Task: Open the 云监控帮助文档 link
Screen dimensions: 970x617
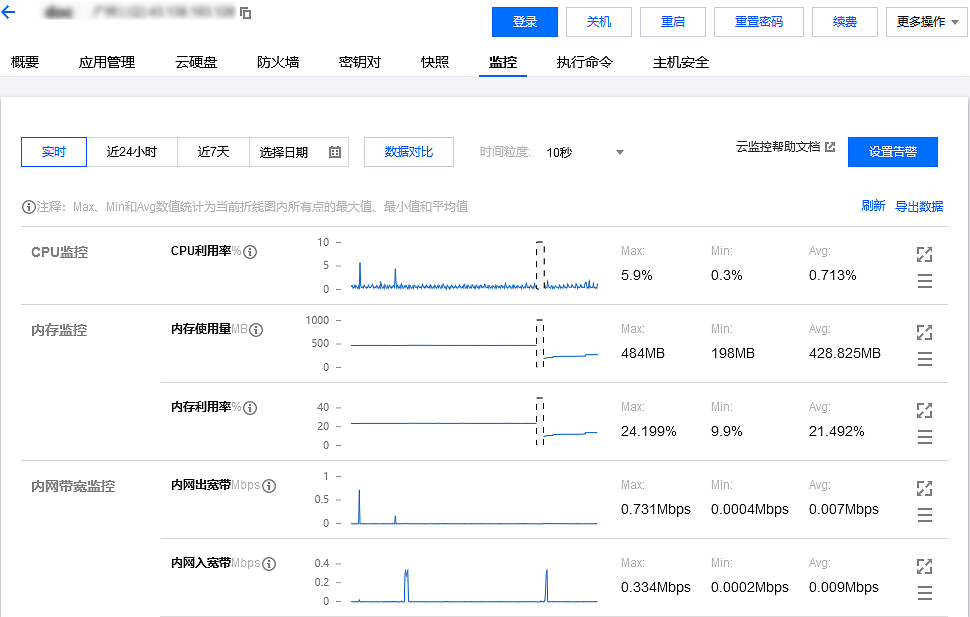Action: [x=778, y=147]
